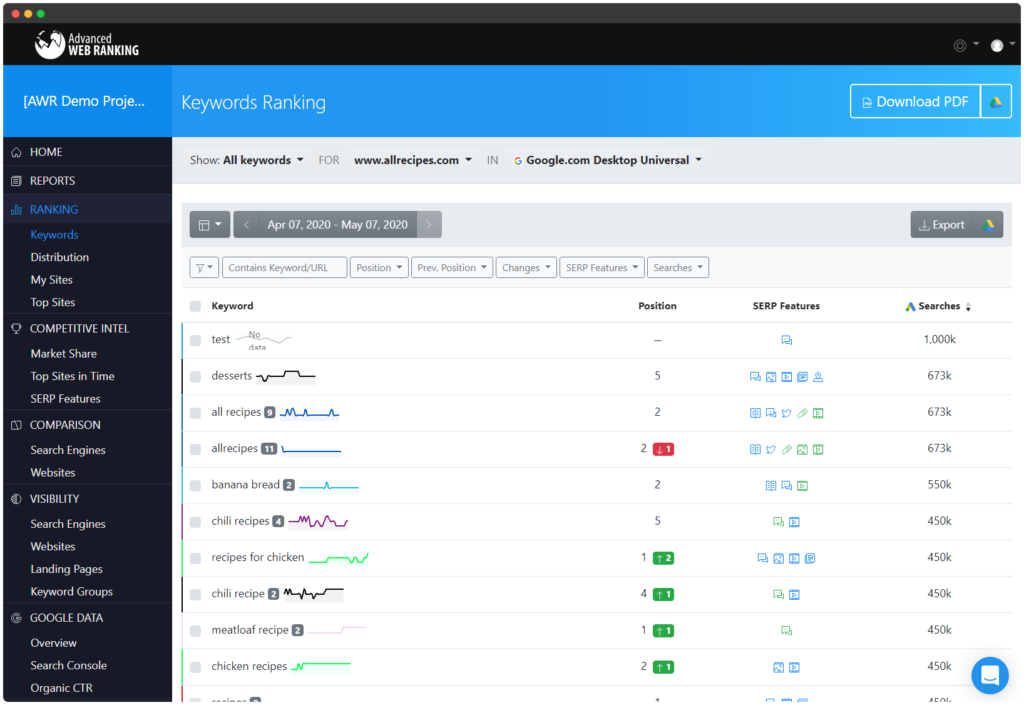Viewport: 1024px width, 705px height.
Task: Click Twitter icon in all recipes row
Action: 786,413
